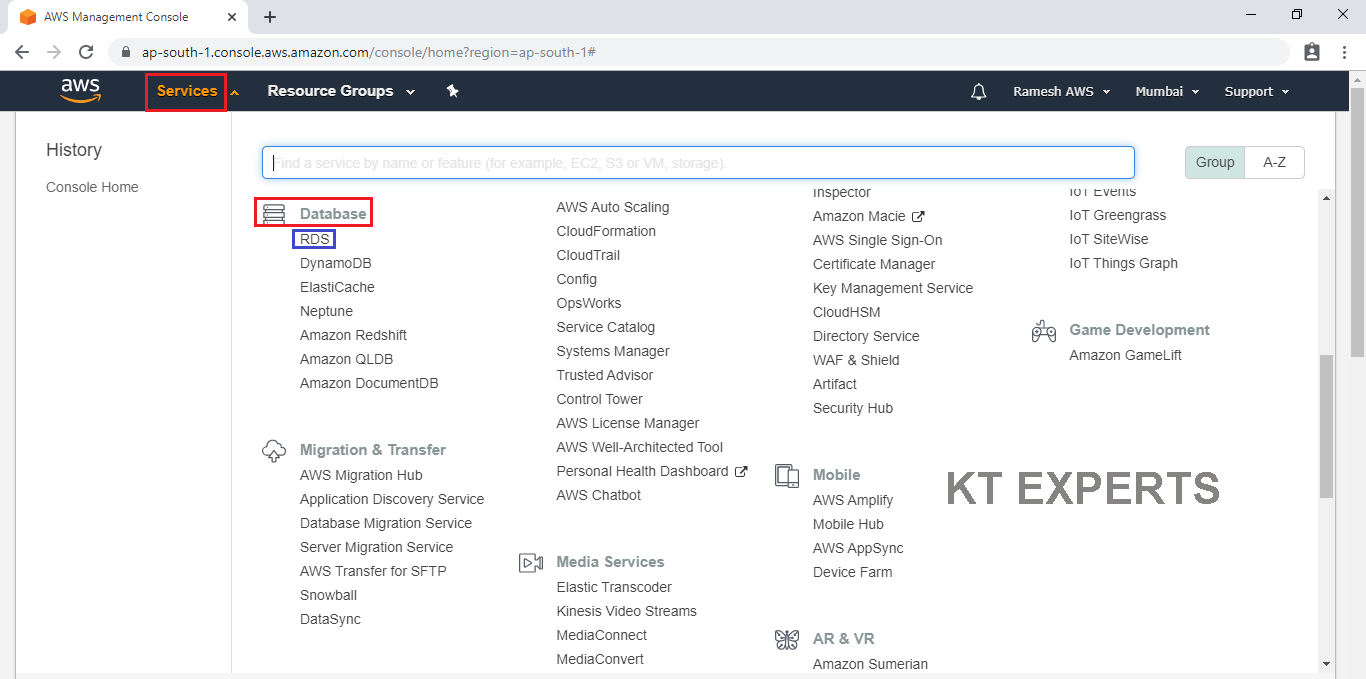Open Amazon GameLift
Image resolution: width=1366 pixels, height=679 pixels.
1126,355
